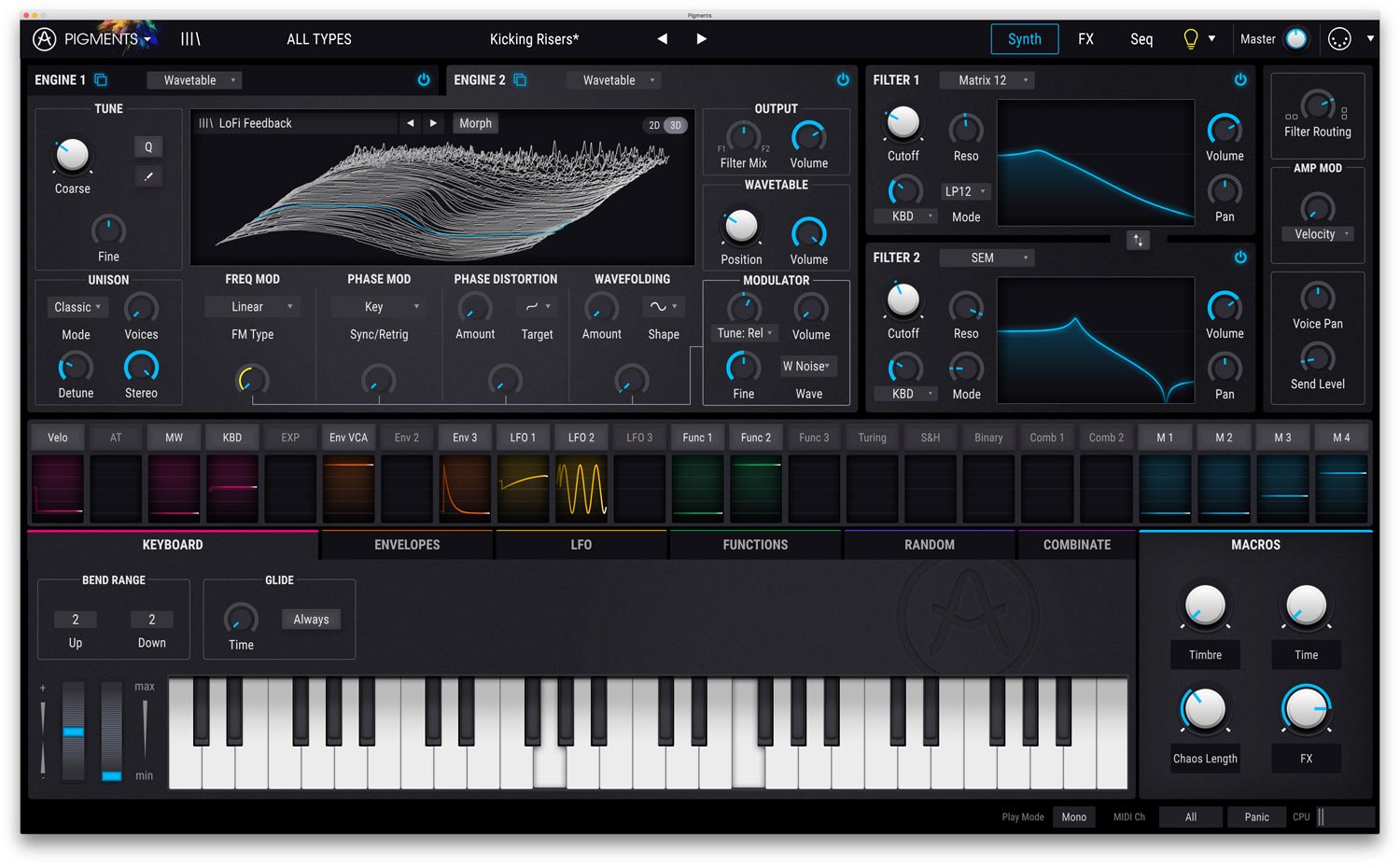This screenshot has height=865, width=1400.
Task: Click the Filter 1 Cutoff knob
Action: pyautogui.click(x=903, y=123)
